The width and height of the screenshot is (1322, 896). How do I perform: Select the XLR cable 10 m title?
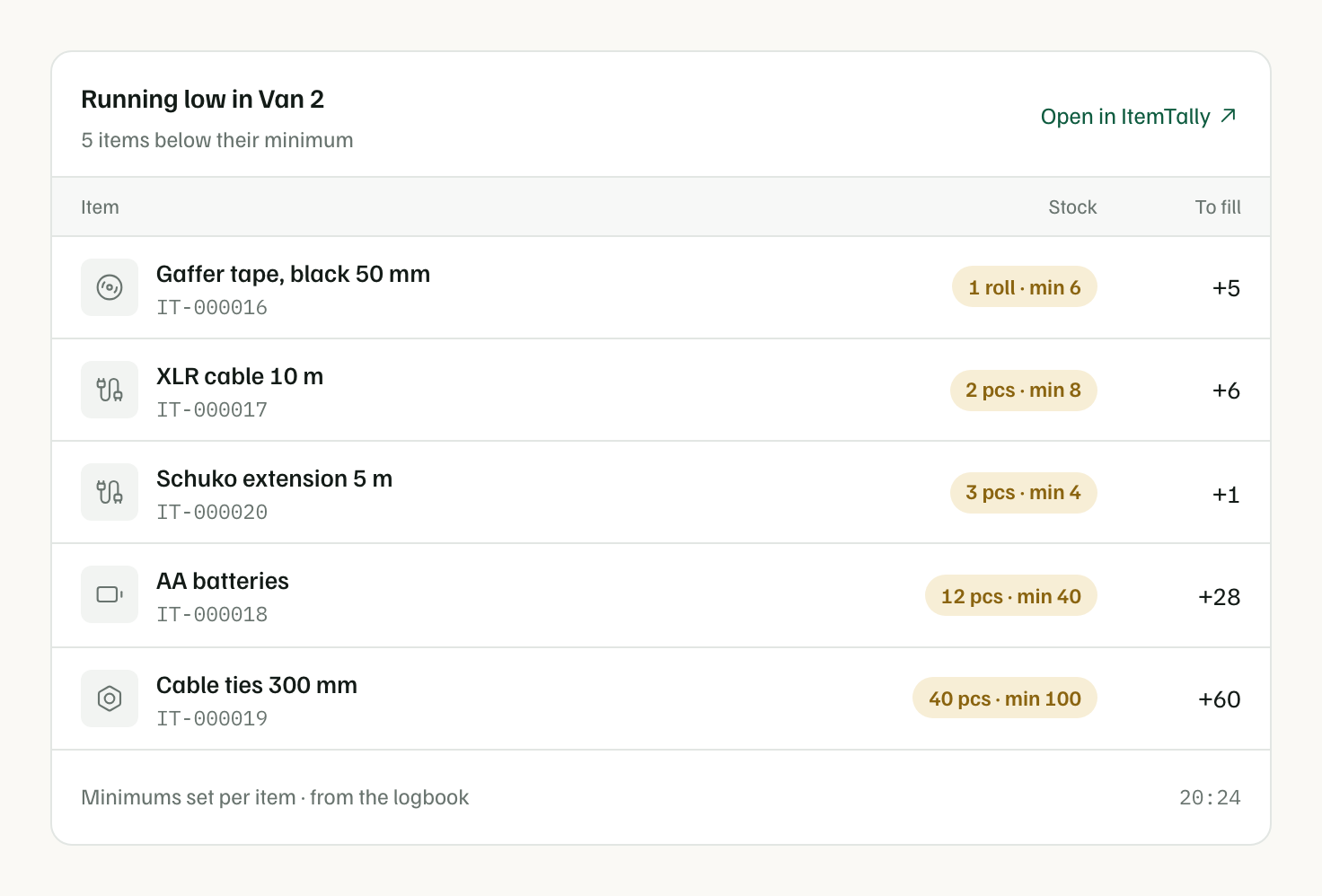click(x=240, y=376)
